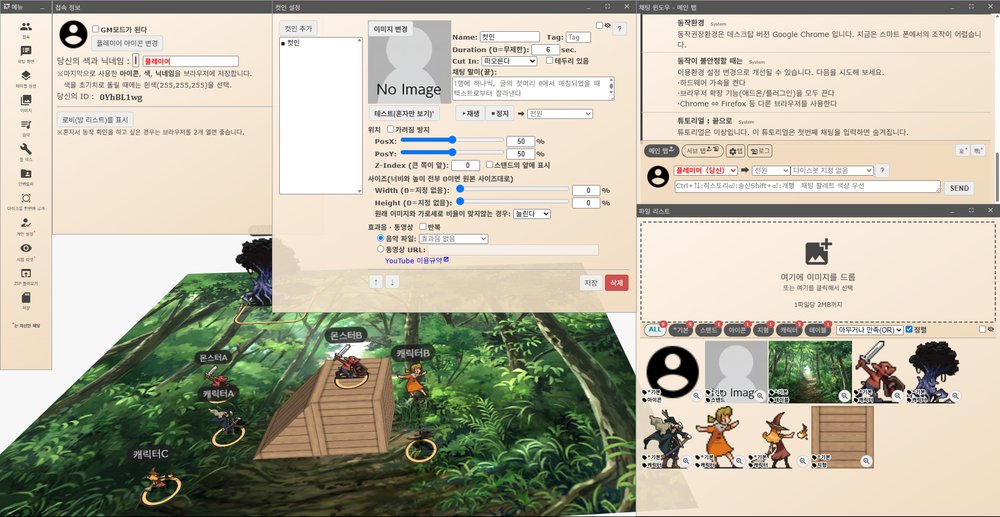Open the image (이미지) menu icon
1000x517 pixels.
(x=26, y=100)
